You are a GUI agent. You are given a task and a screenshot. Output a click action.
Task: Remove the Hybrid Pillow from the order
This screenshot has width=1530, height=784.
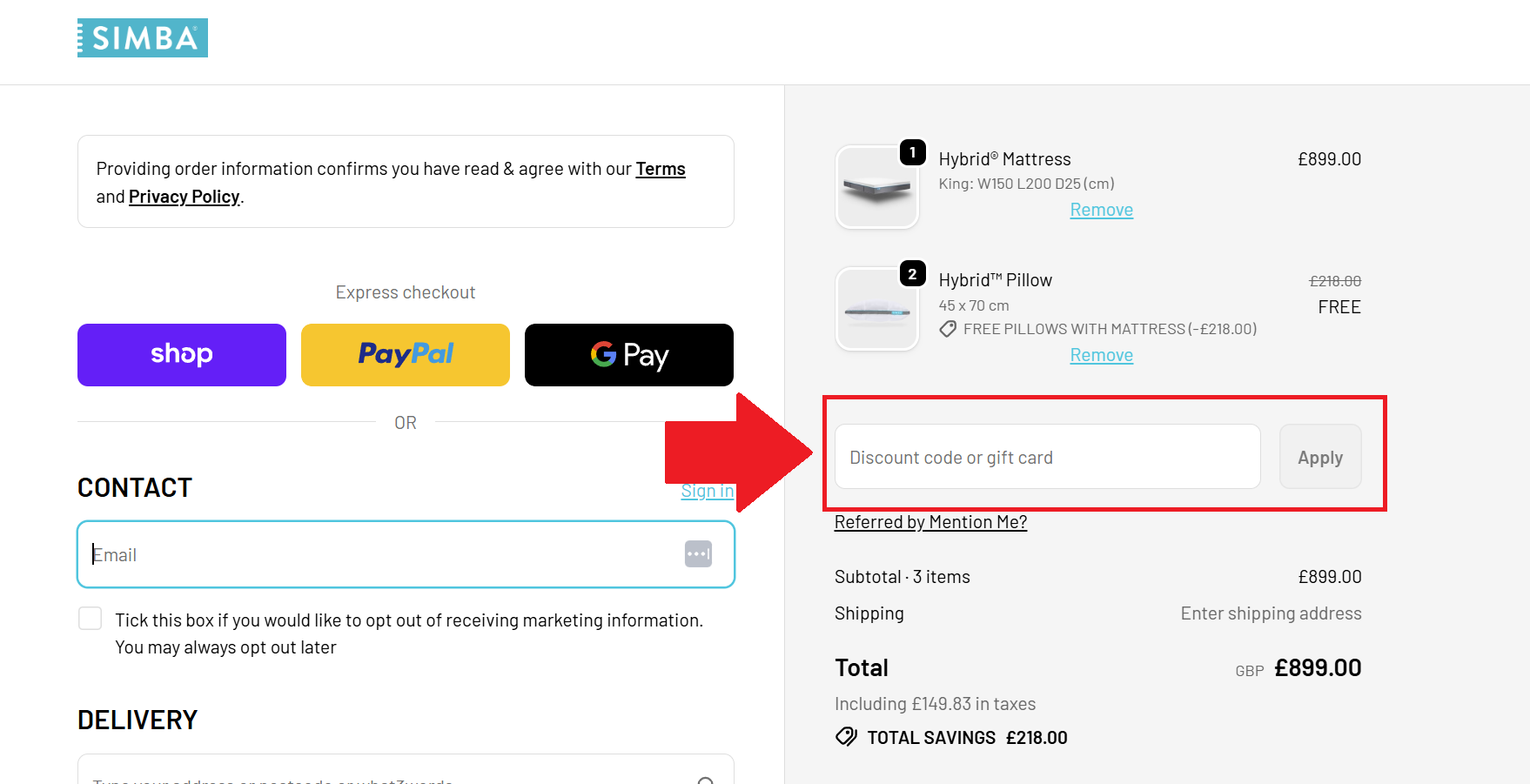1101,355
